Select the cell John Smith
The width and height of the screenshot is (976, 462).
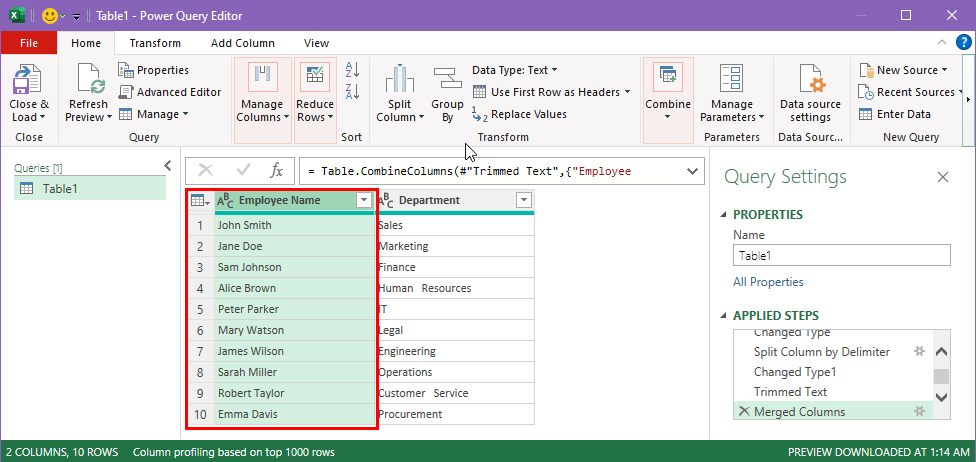(x=294, y=225)
